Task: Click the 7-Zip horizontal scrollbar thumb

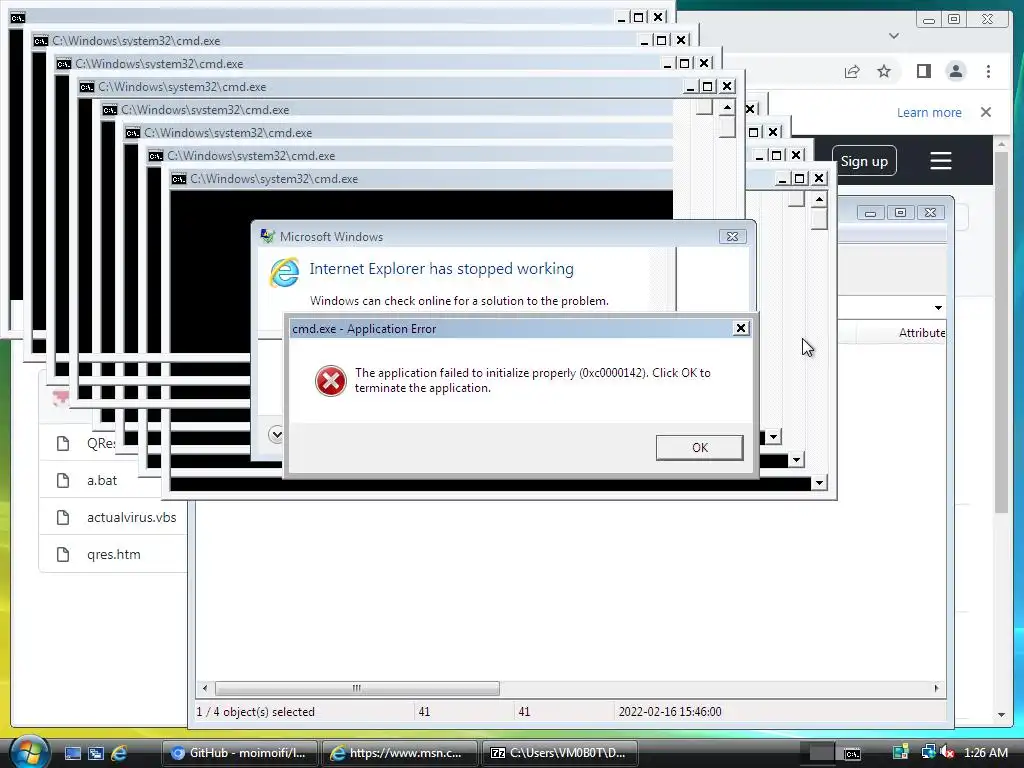Action: (x=357, y=688)
